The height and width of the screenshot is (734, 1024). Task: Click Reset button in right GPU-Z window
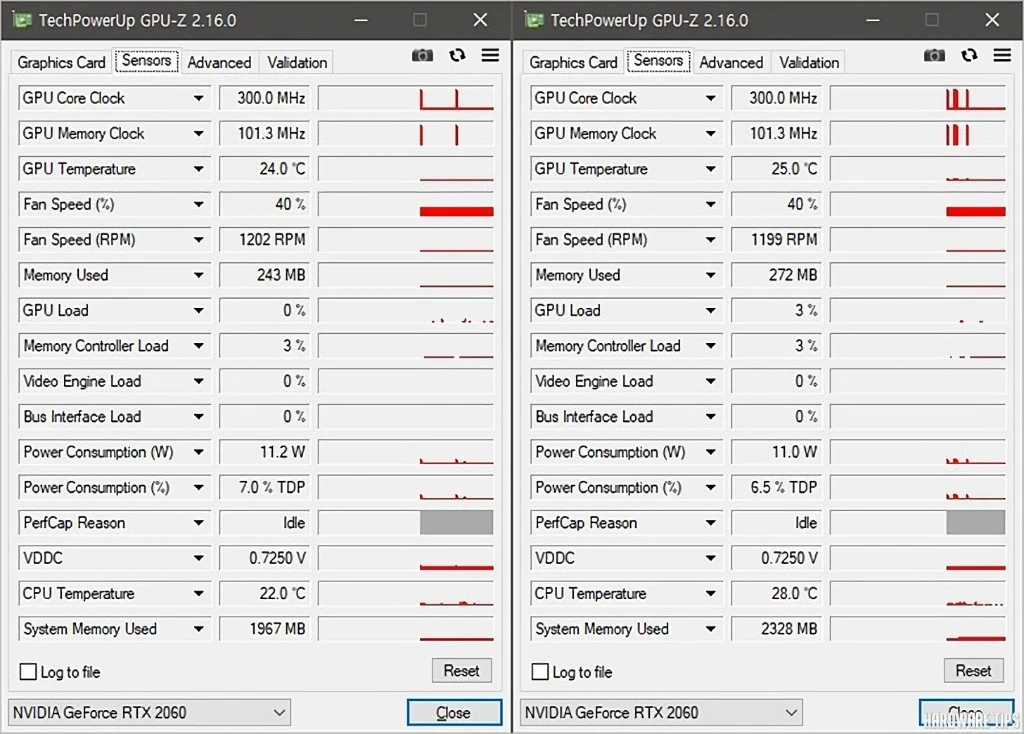(974, 671)
